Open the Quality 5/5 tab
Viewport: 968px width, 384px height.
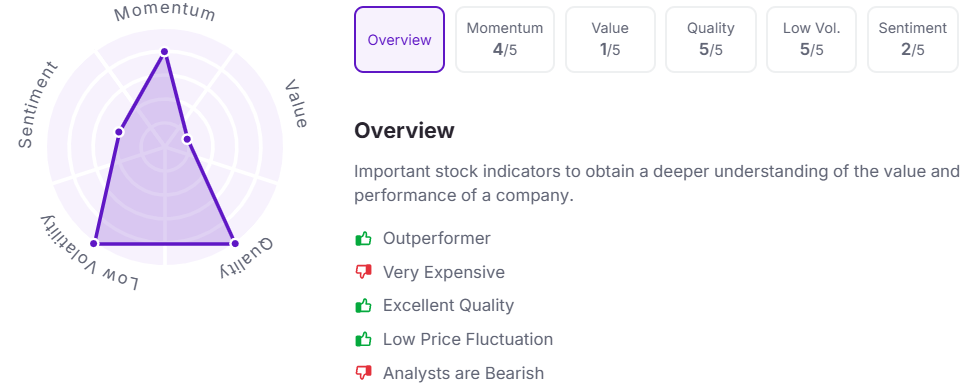point(711,40)
